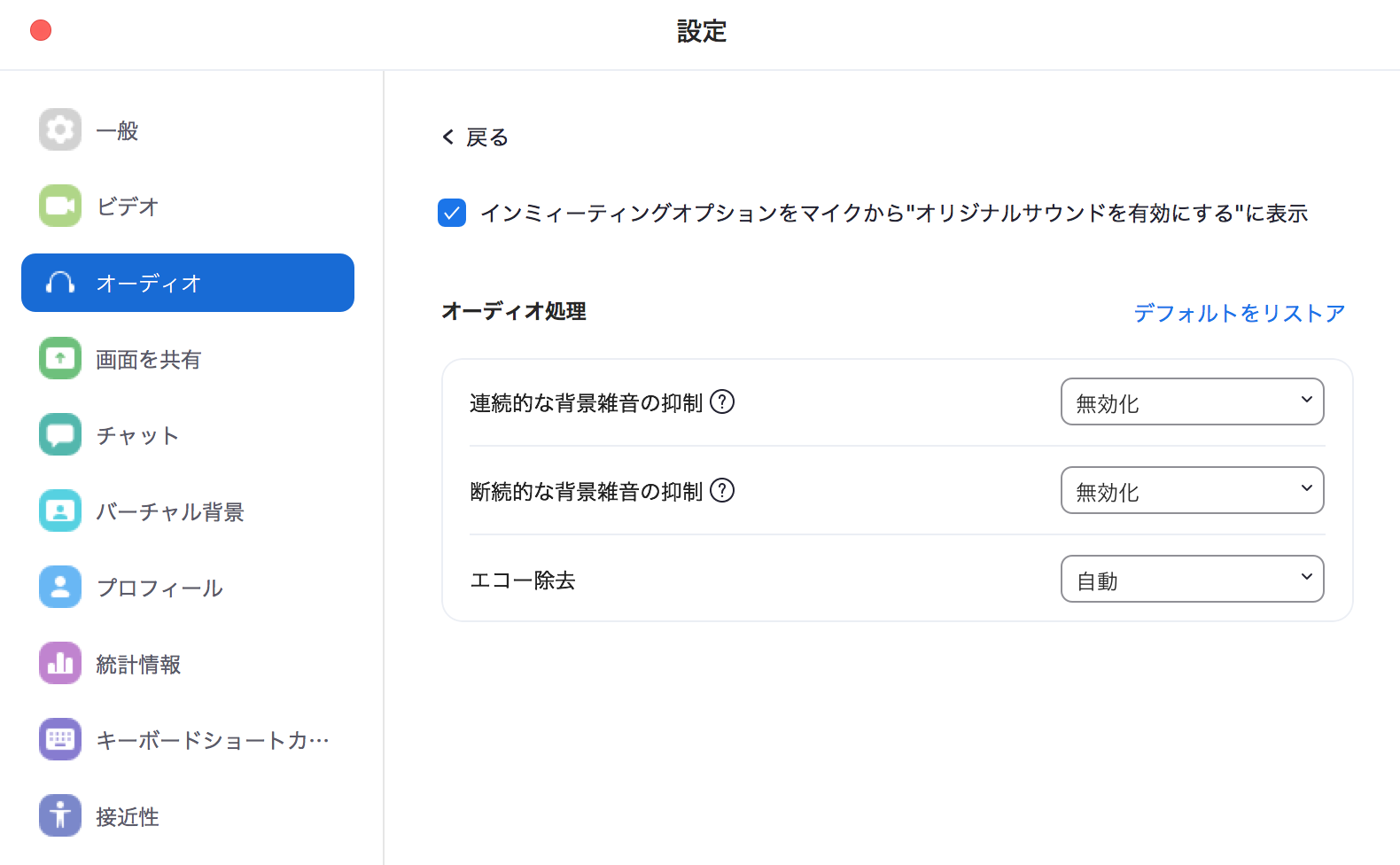Screen dimensions: 1400x865
Task: Switch to the プロフィール settings tab
Action: point(159,588)
